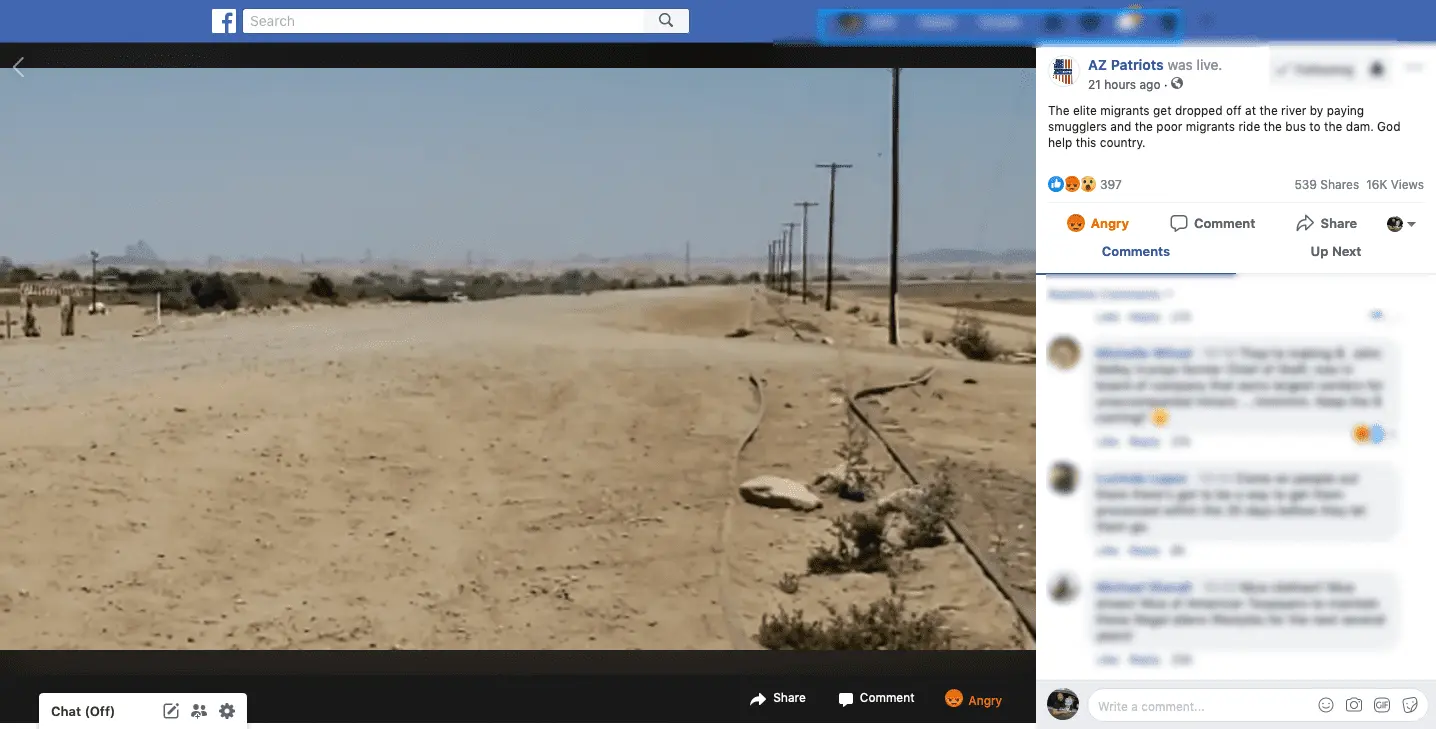The image size is (1436, 729).
Task: Switch to the Up Next tab
Action: [1335, 251]
